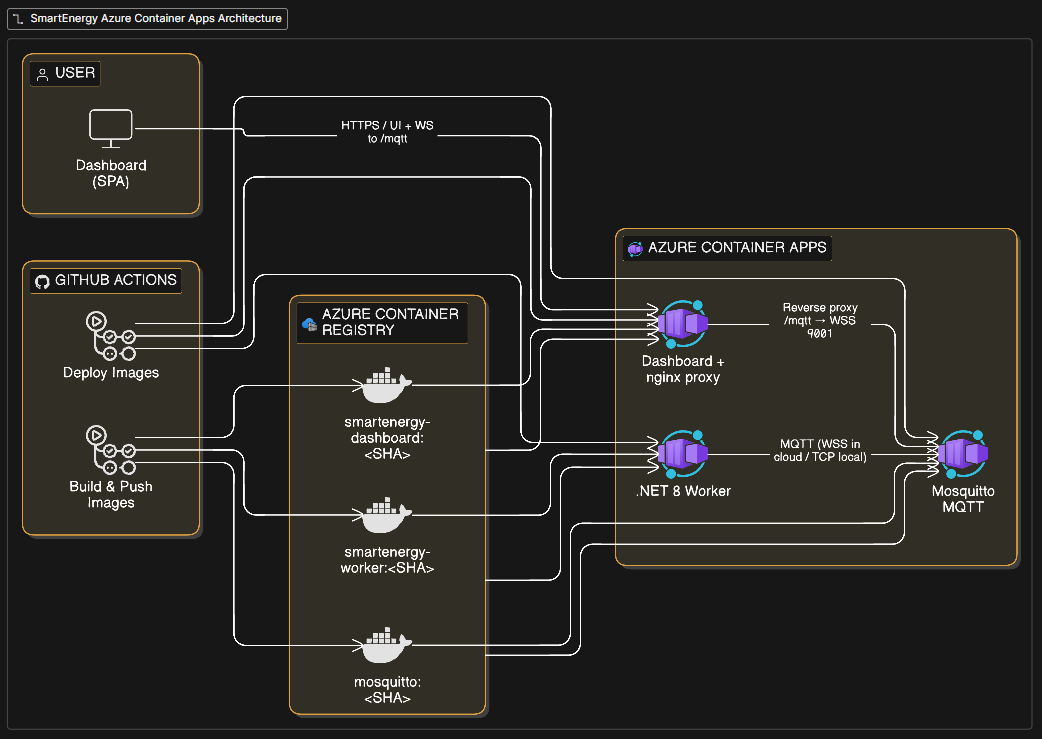Click the user icon in the USER header

click(x=40, y=73)
